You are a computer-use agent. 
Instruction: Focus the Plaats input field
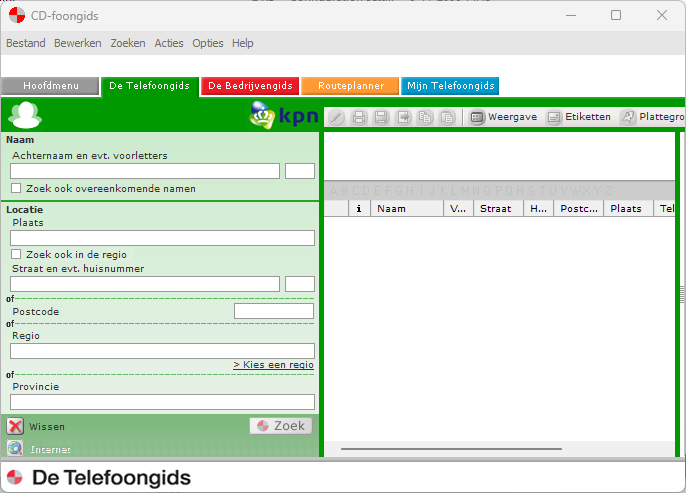pyautogui.click(x=162, y=238)
